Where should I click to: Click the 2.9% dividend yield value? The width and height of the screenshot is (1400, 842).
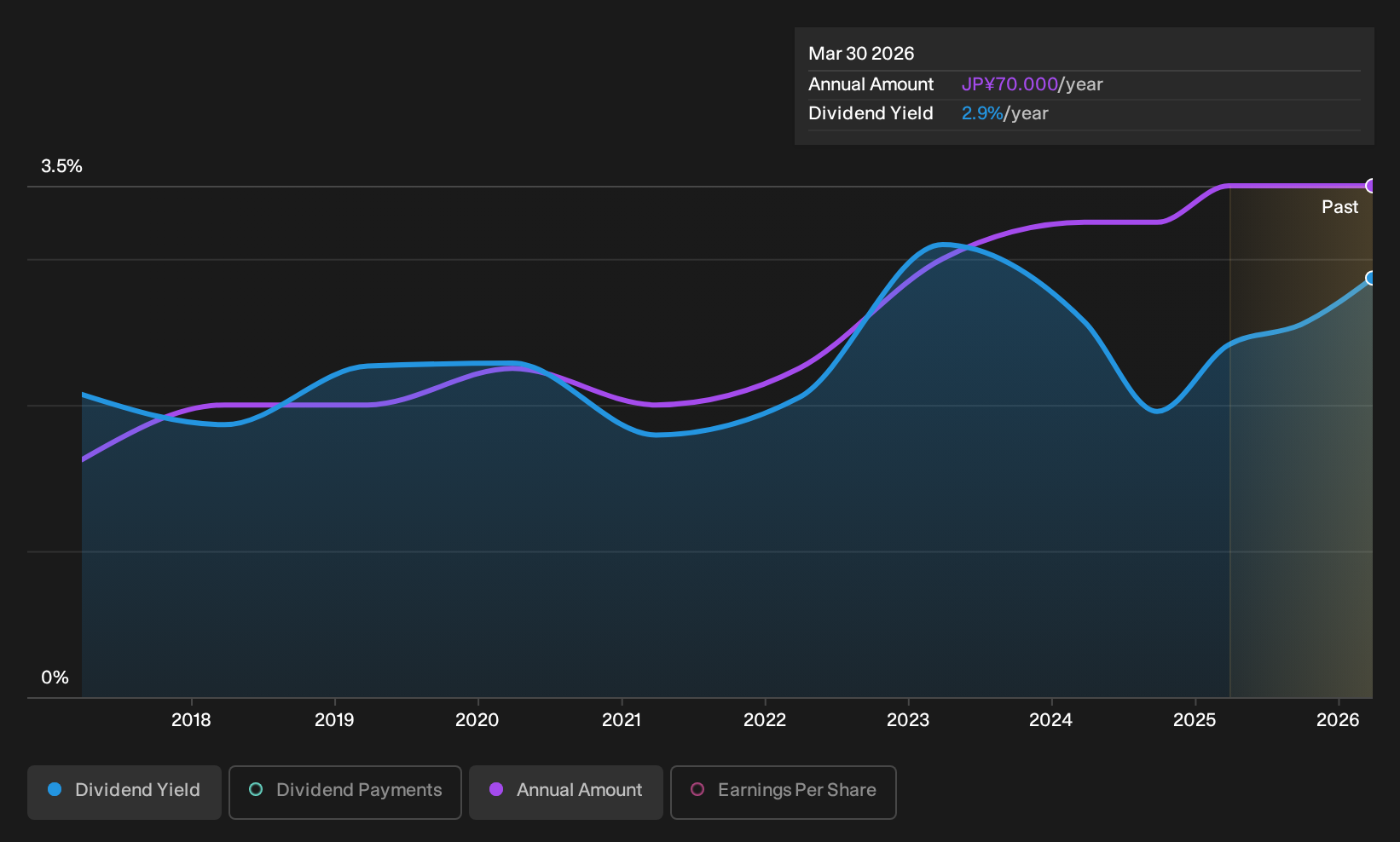click(982, 113)
